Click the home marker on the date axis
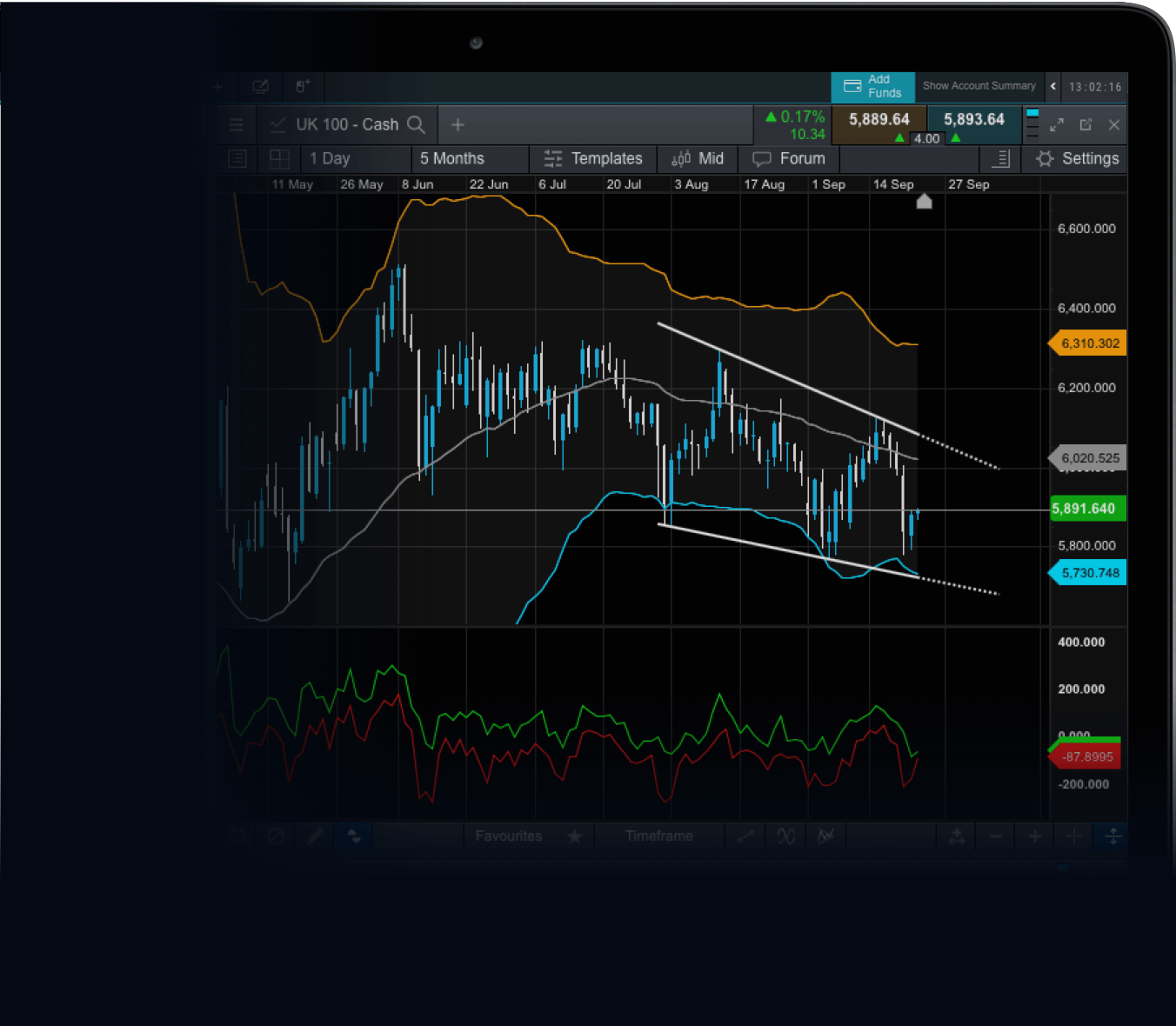 pyautogui.click(x=924, y=202)
